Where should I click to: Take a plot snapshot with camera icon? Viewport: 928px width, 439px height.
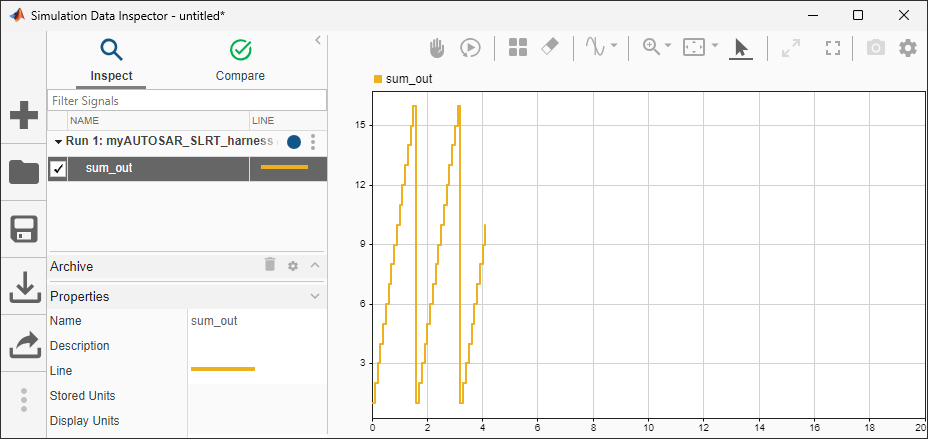[x=875, y=47]
